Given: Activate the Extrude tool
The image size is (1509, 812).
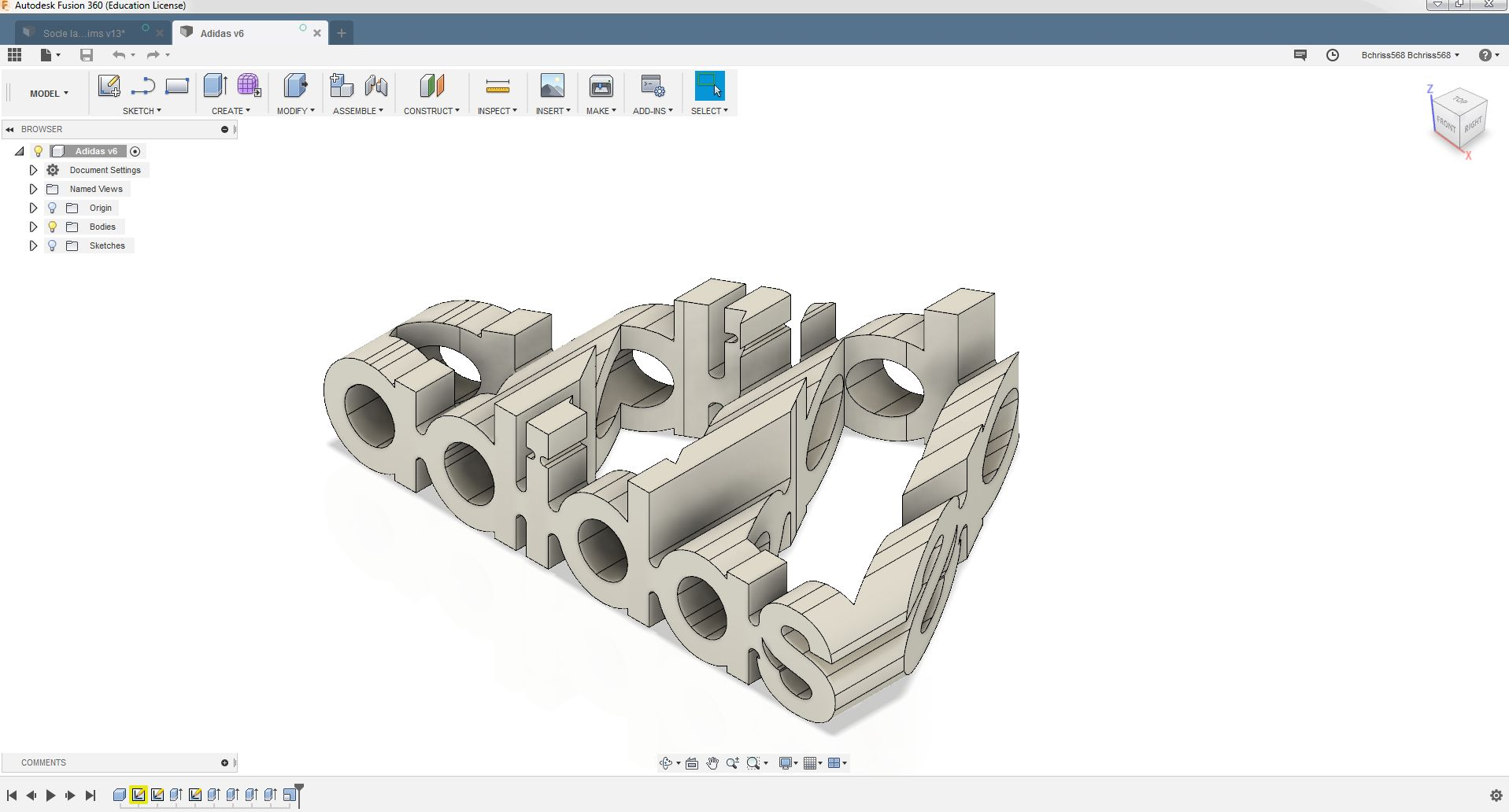Looking at the screenshot, I should click(x=215, y=86).
